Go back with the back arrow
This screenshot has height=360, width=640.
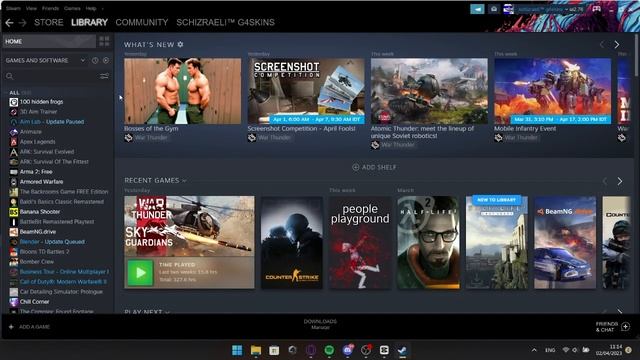(x=9, y=23)
